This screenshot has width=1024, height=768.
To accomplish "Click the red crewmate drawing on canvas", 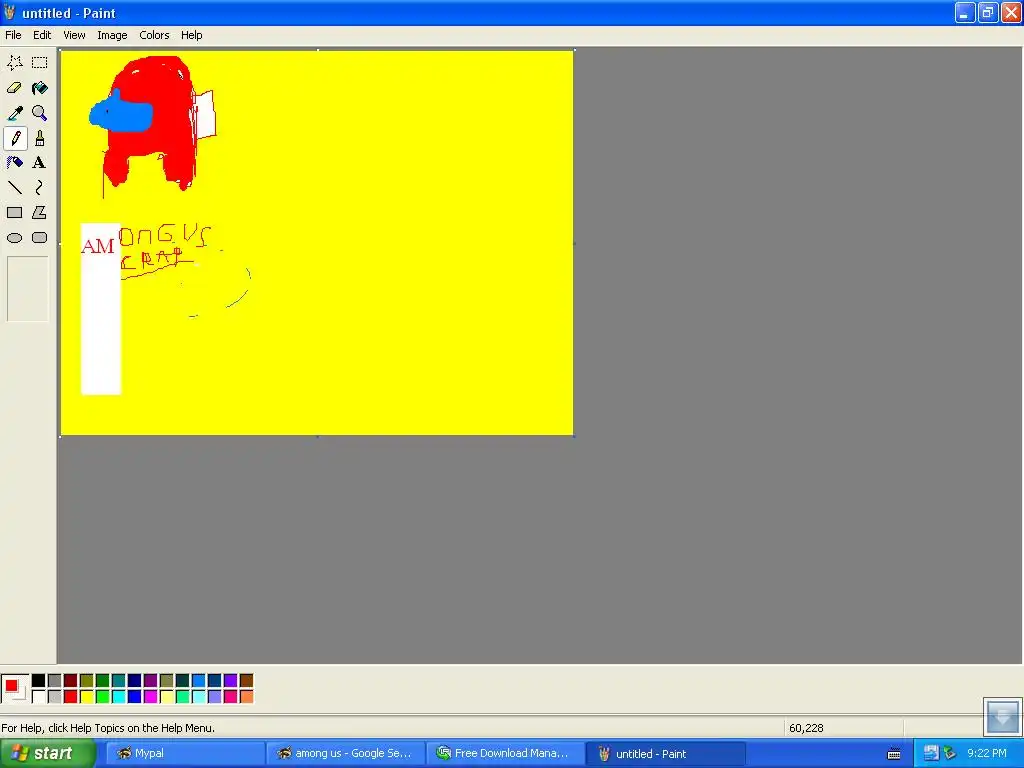I will (153, 124).
